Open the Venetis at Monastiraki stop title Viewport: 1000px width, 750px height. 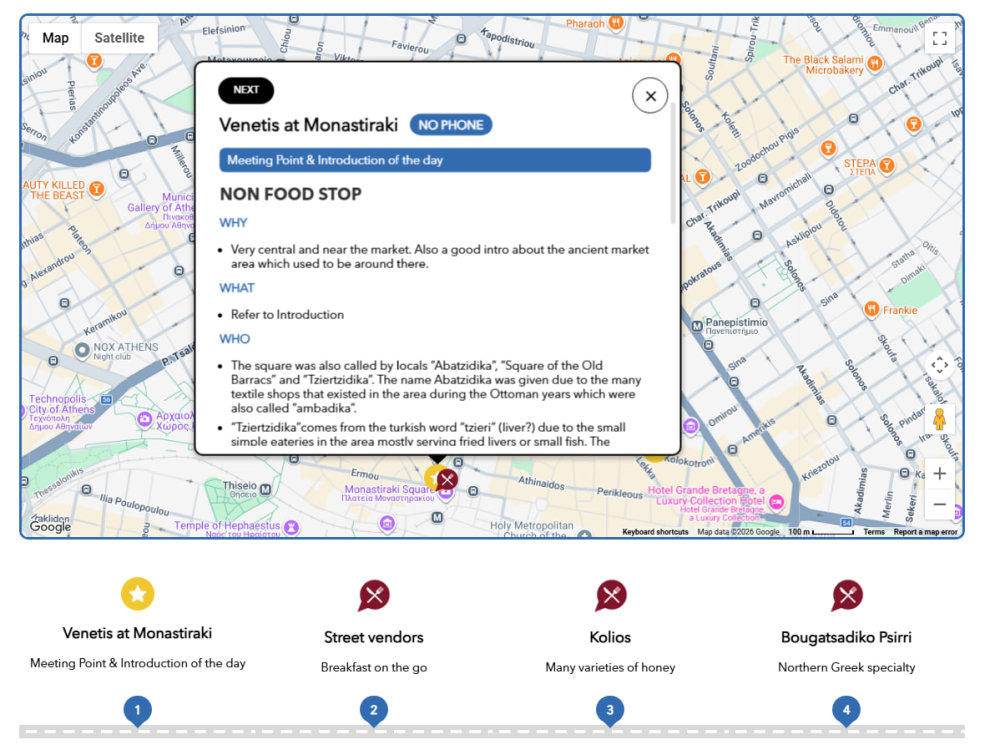(137, 633)
